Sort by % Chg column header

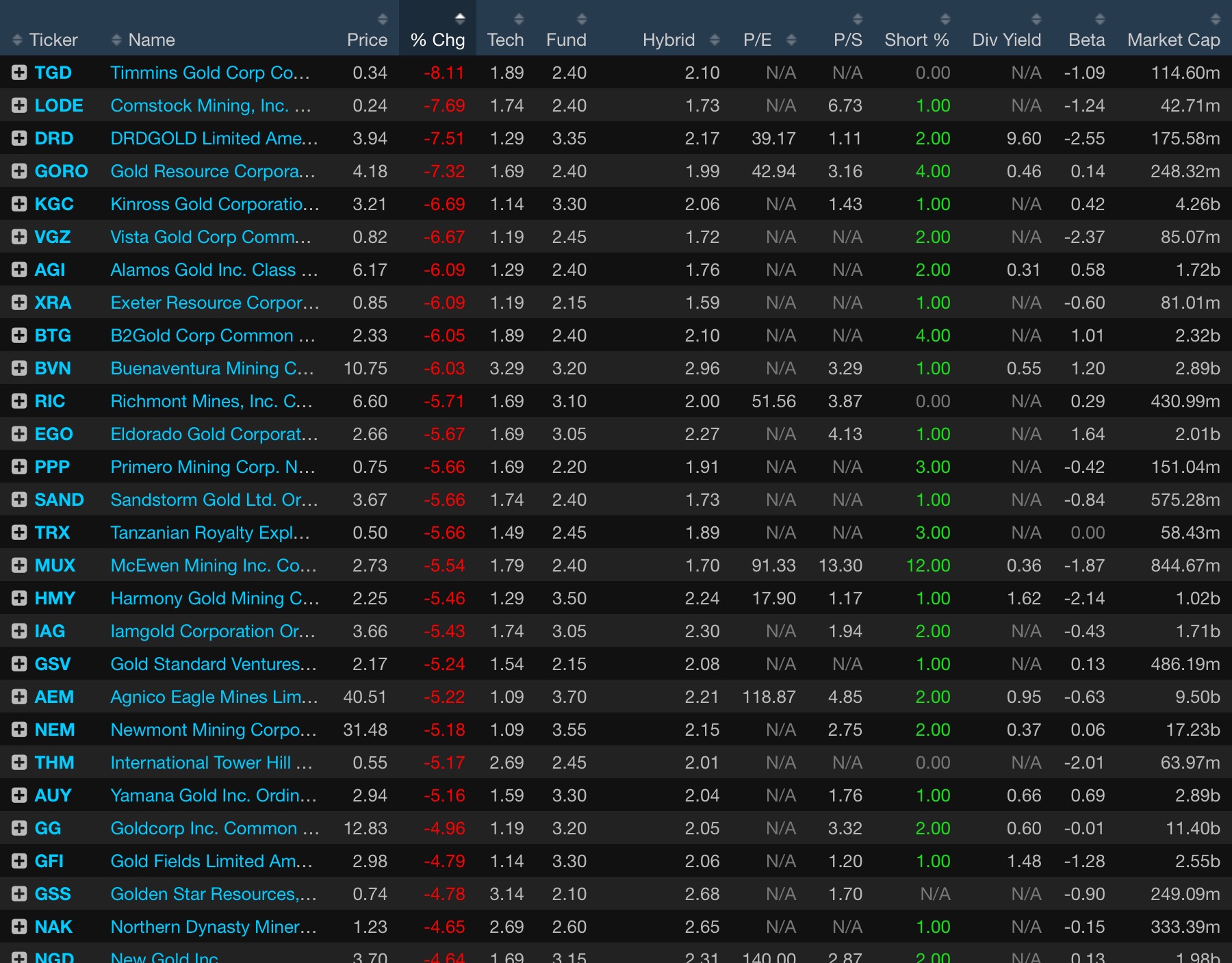coord(437,40)
